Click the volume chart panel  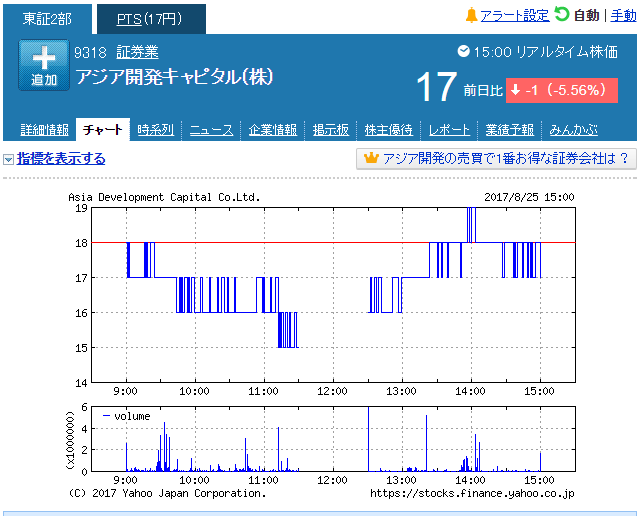333,439
